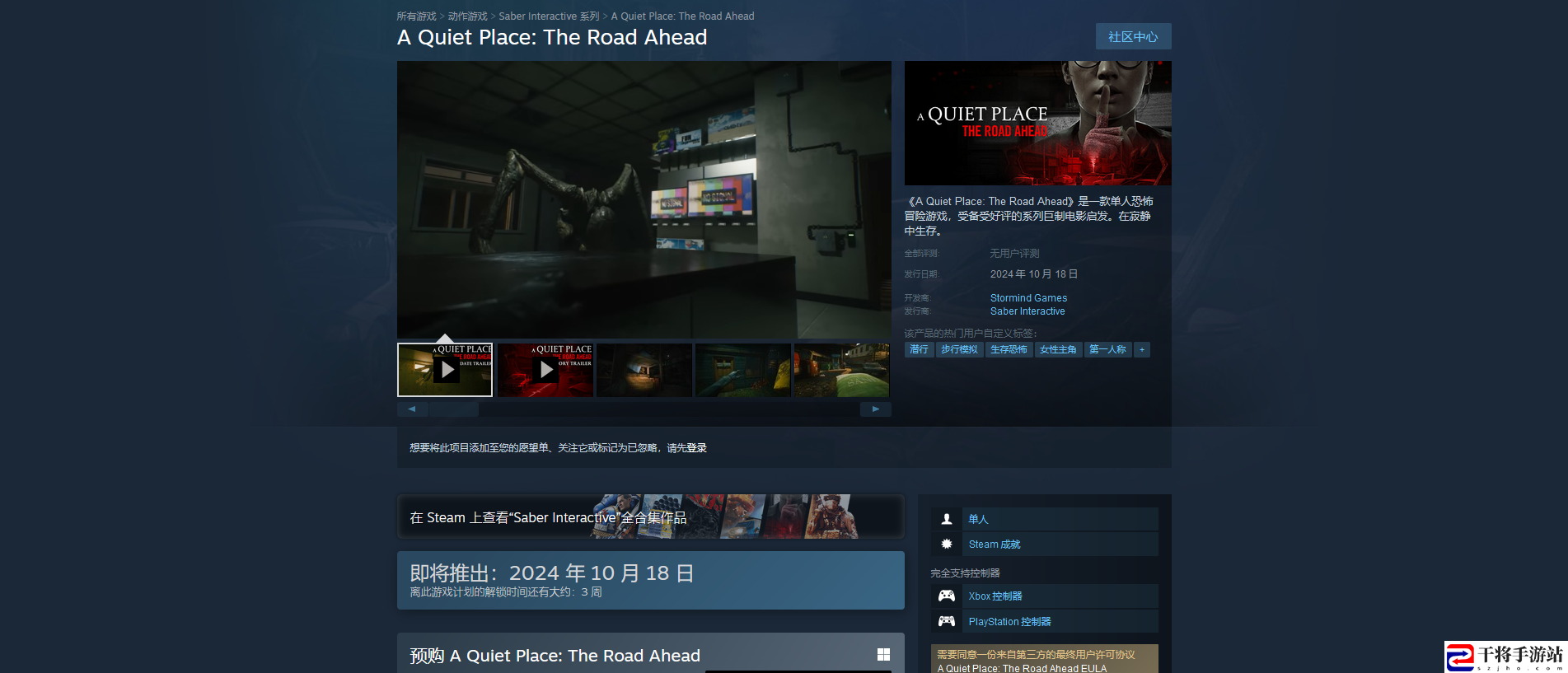This screenshot has width=1568, height=673.
Task: Click the Xbox controller gamepad icon
Action: (x=947, y=596)
